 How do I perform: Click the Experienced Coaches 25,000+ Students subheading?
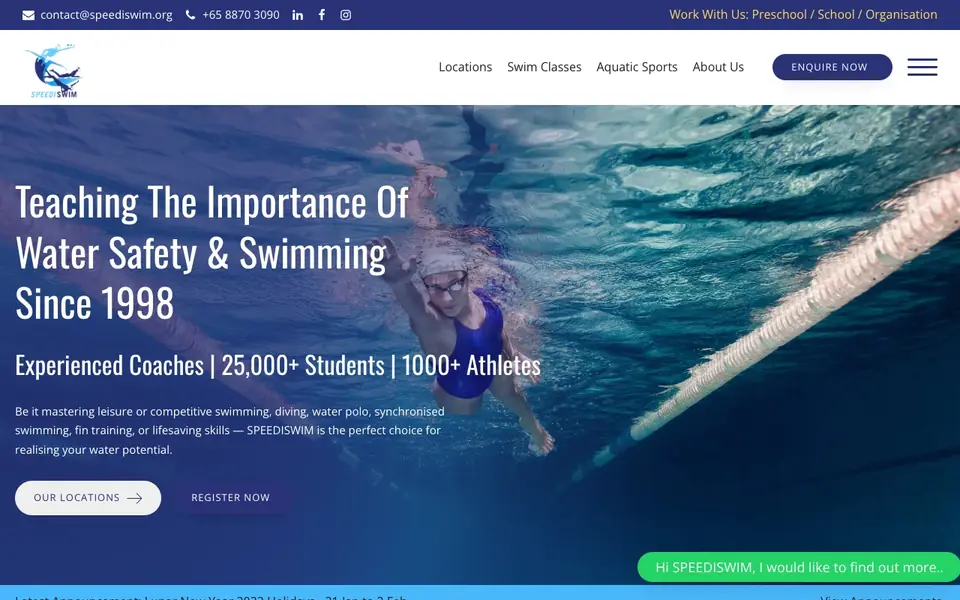pyautogui.click(x=278, y=366)
